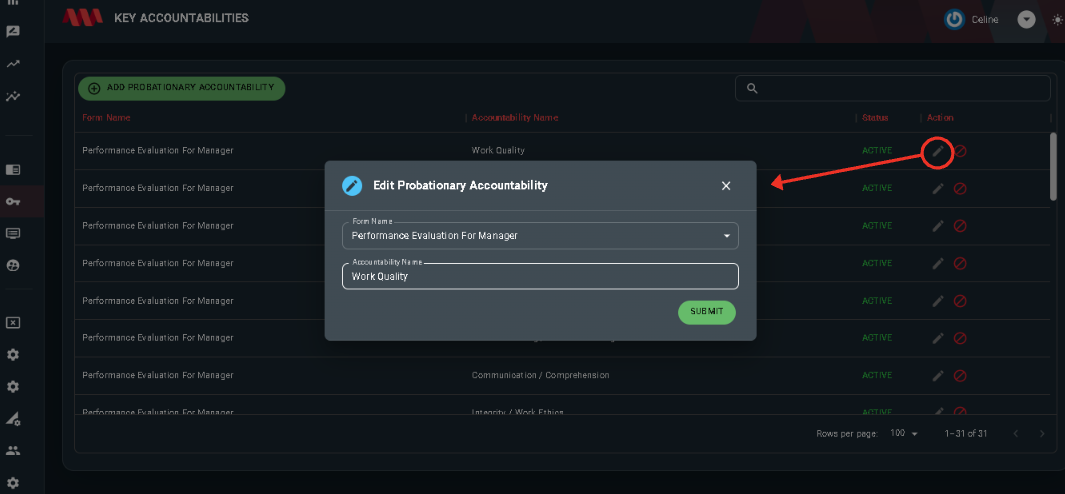Click the Submit button
The height and width of the screenshot is (494, 1065).
pyautogui.click(x=706, y=312)
